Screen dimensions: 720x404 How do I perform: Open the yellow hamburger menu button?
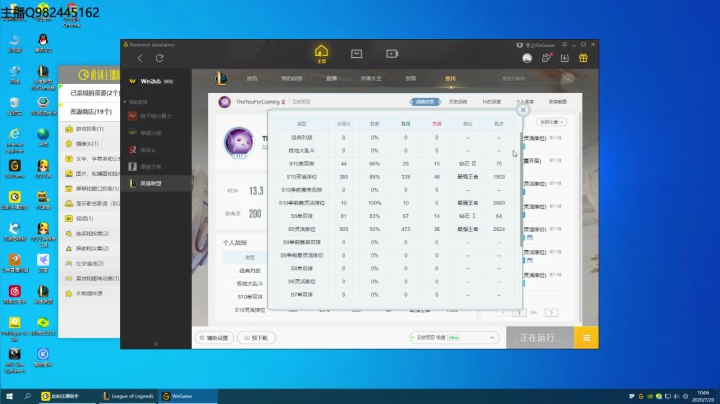coord(586,338)
